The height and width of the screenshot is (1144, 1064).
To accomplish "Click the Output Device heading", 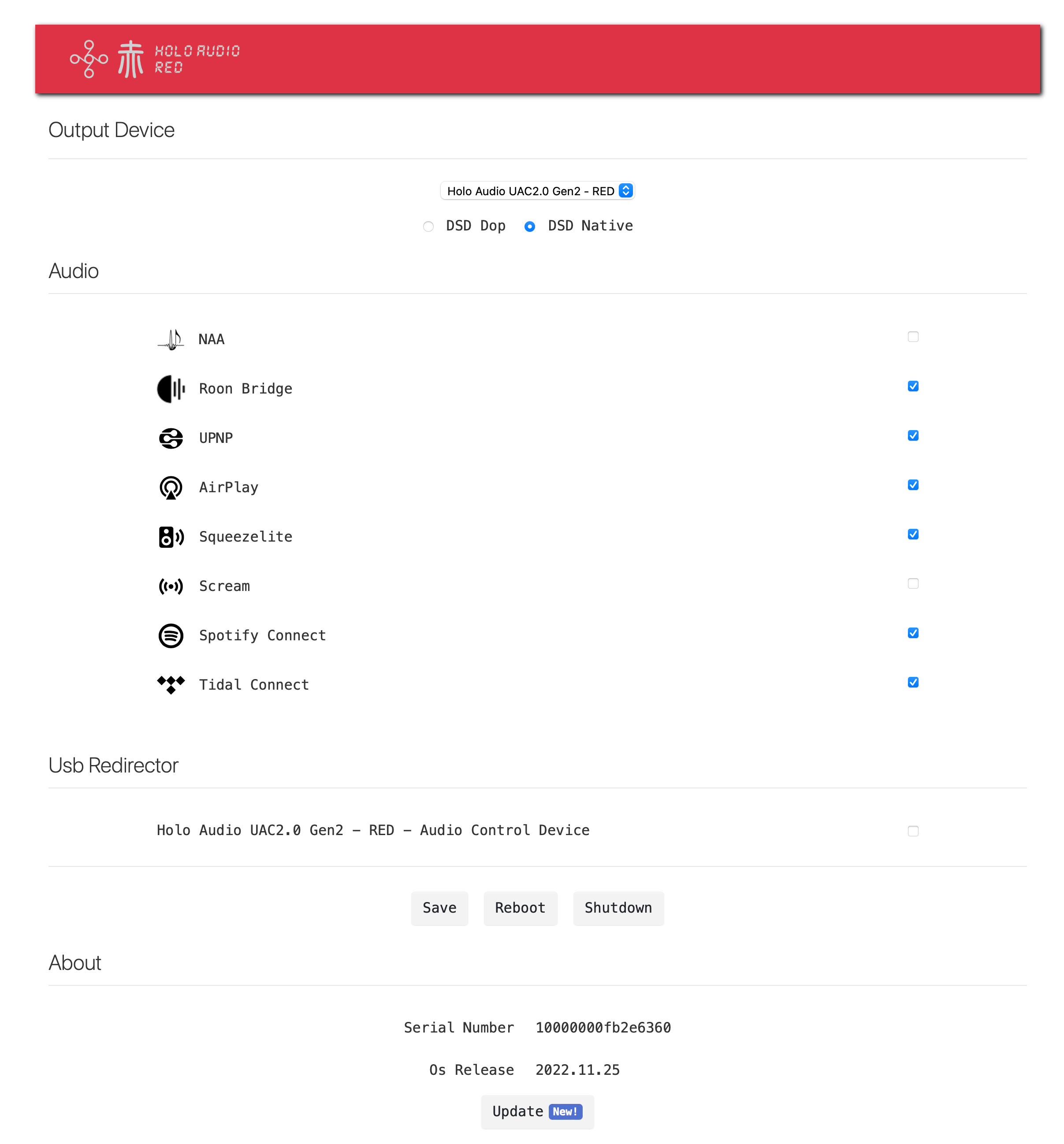I will tap(111, 130).
